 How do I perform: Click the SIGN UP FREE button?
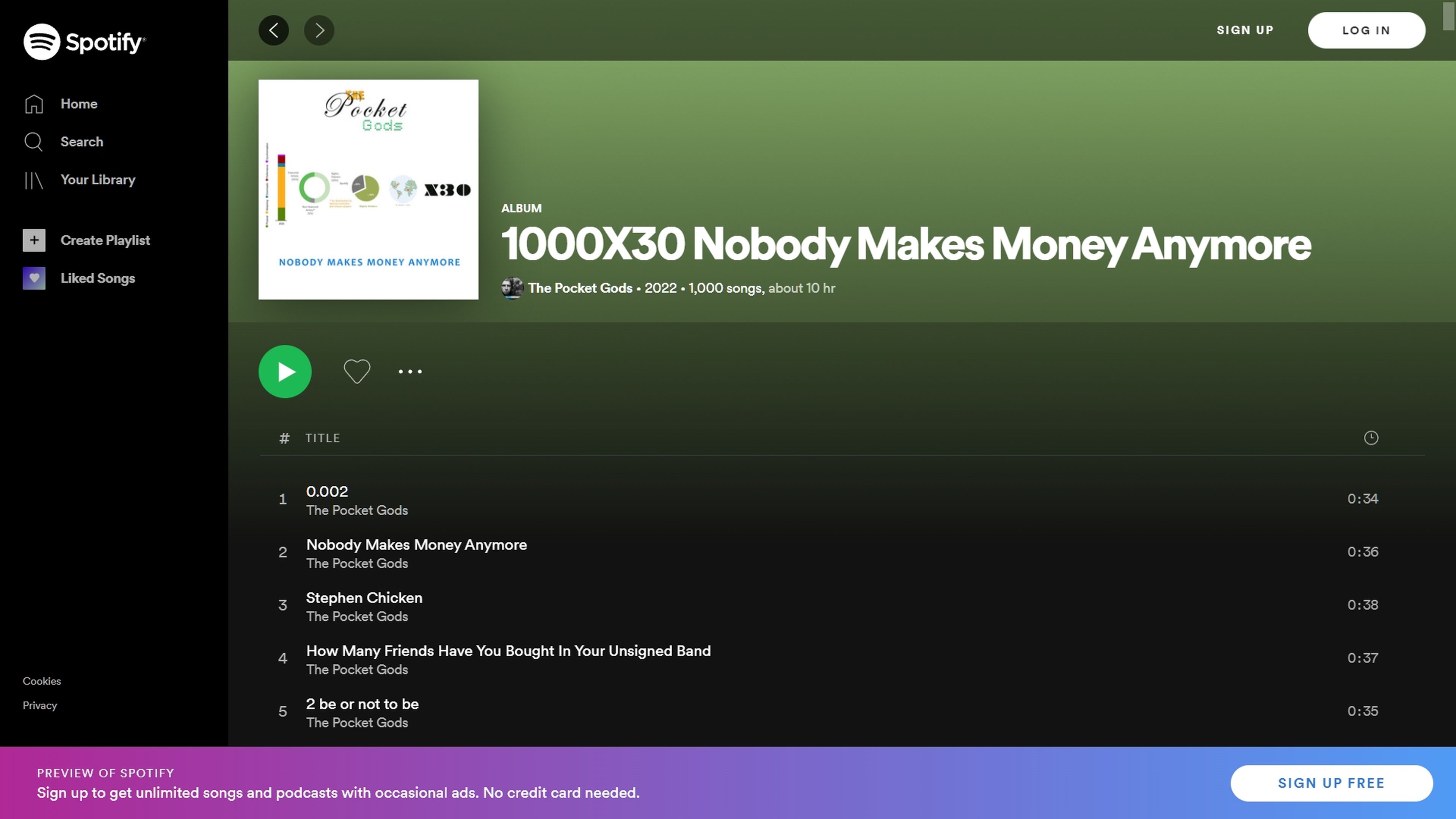click(x=1332, y=783)
